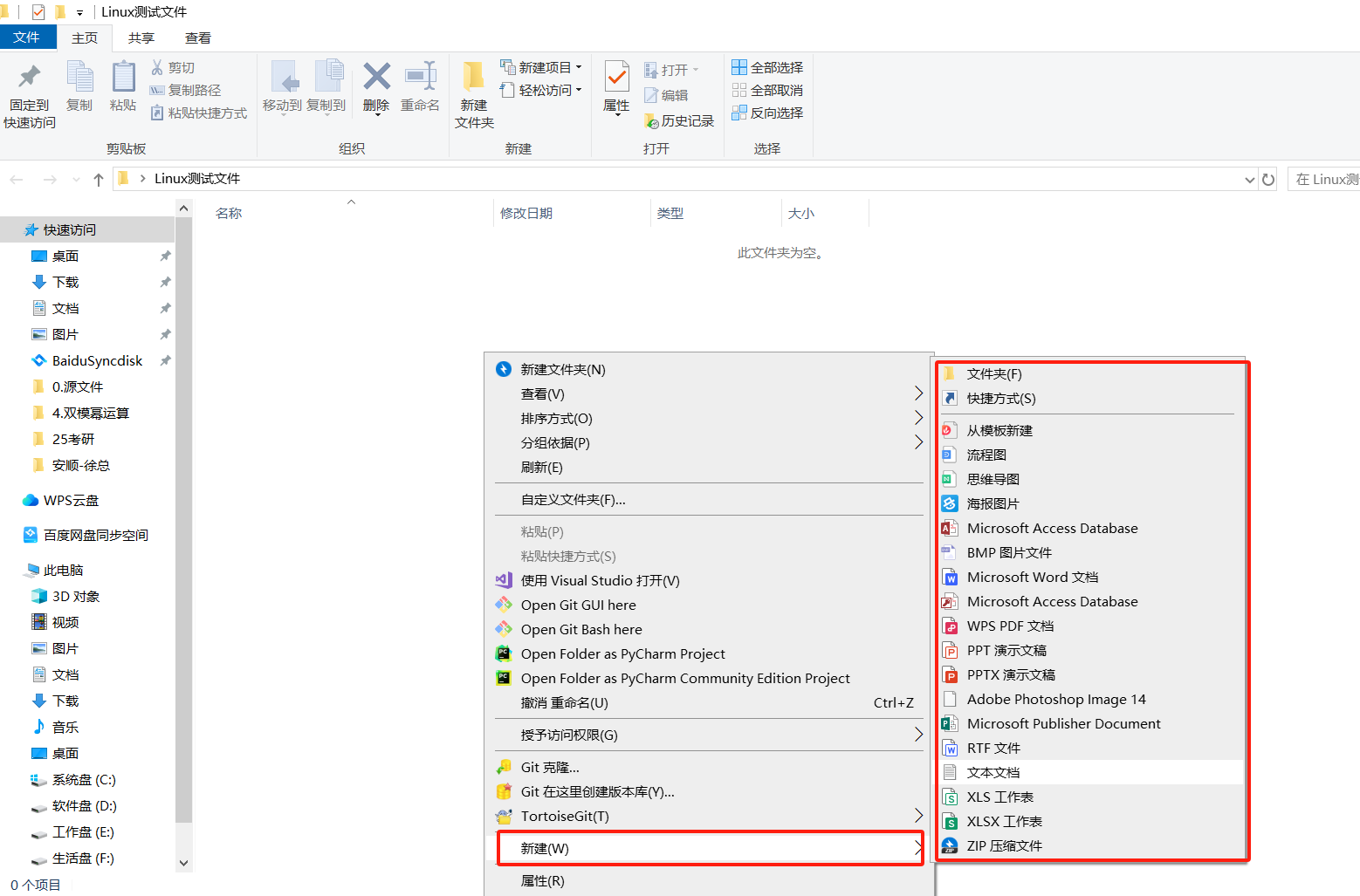Click the Paste (粘贴) ribbon icon

coord(123,78)
